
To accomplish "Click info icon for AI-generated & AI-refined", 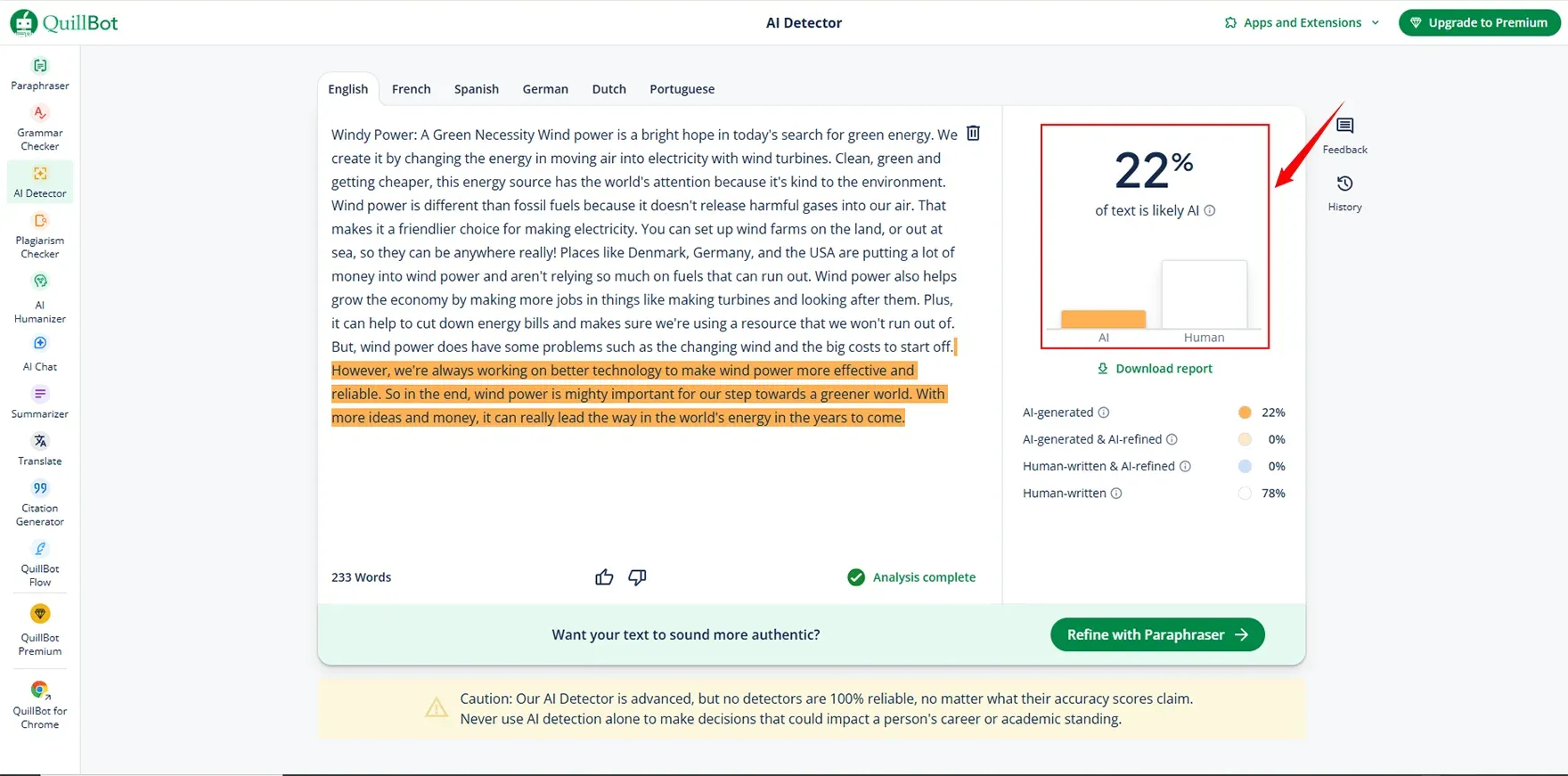I will pyautogui.click(x=1172, y=439).
